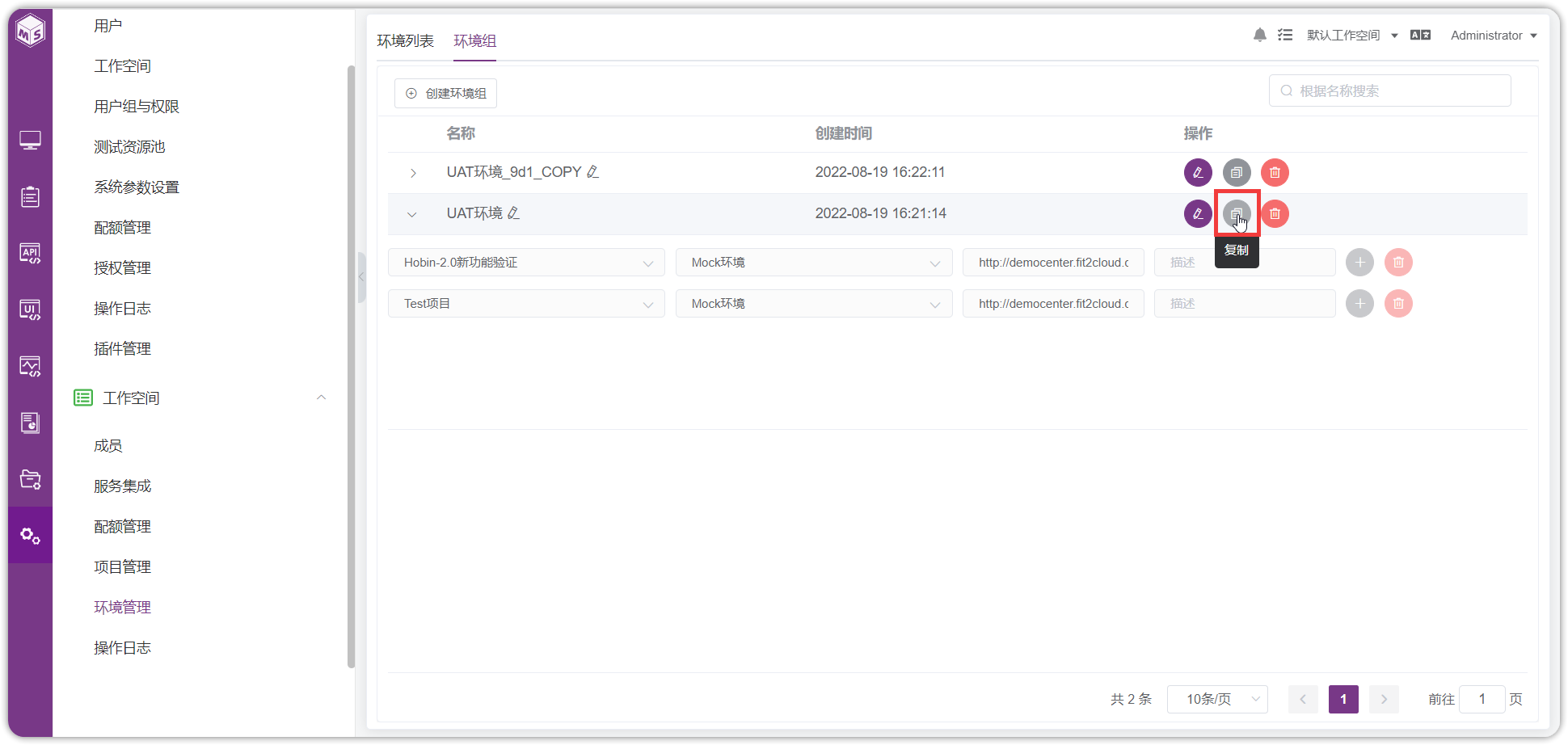
Task: Open the Administrator user menu
Action: click(x=1494, y=35)
